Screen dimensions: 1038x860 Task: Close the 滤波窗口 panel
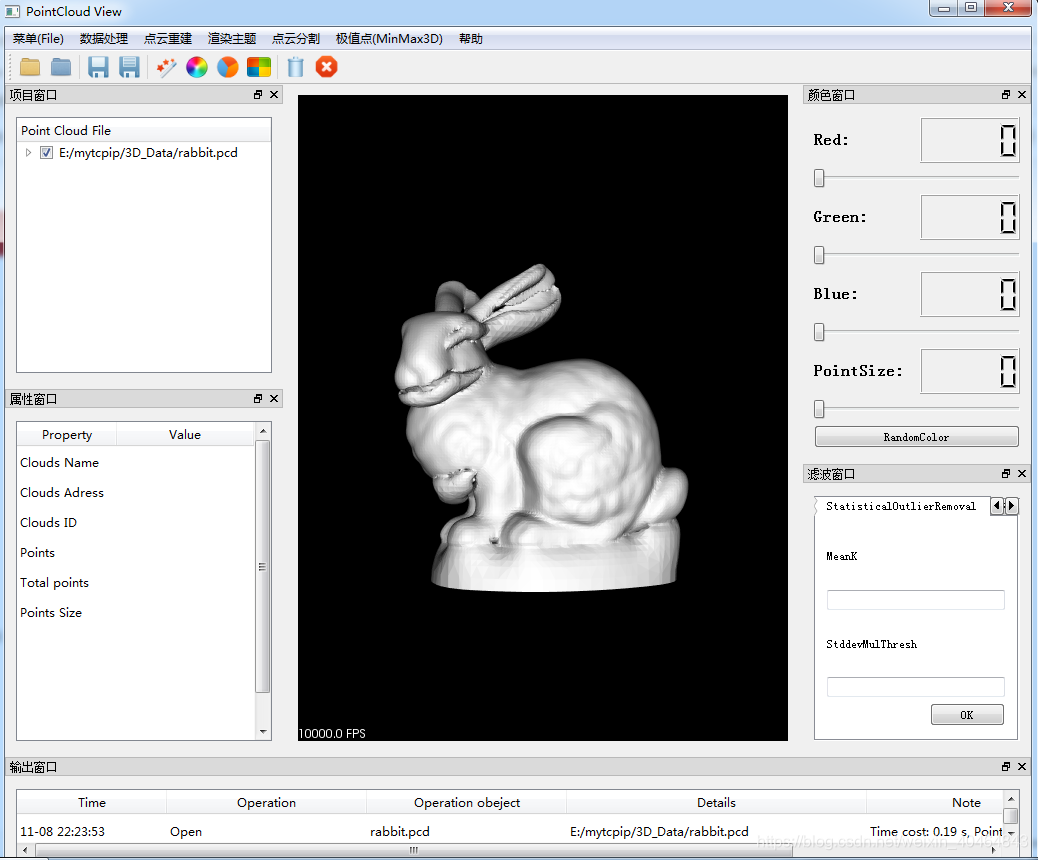(1022, 473)
